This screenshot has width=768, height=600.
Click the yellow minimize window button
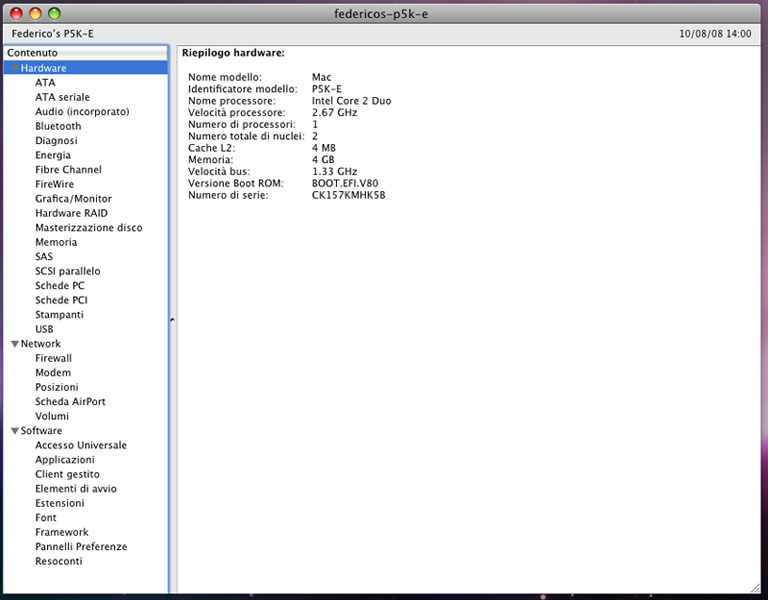[x=35, y=14]
